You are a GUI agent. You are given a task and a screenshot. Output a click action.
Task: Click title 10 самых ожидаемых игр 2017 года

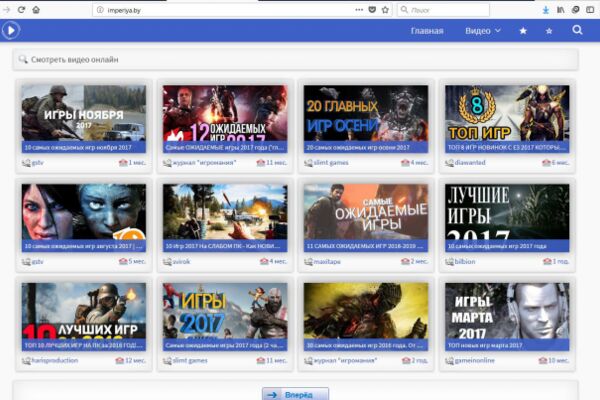(x=497, y=246)
